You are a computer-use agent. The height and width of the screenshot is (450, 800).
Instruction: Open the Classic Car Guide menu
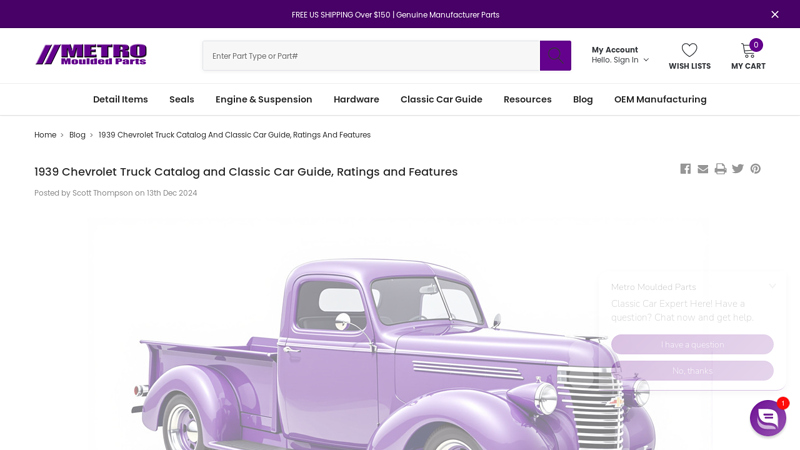coord(441,99)
